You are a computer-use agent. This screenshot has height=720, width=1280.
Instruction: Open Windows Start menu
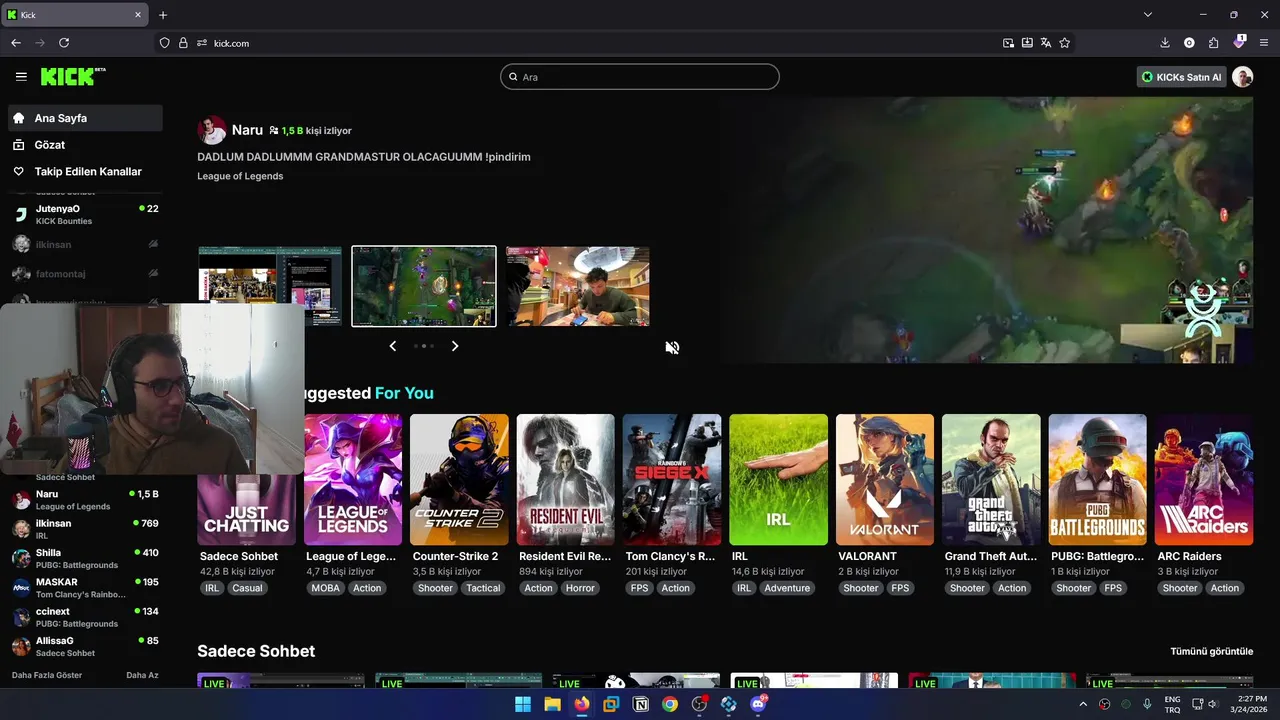click(x=523, y=704)
